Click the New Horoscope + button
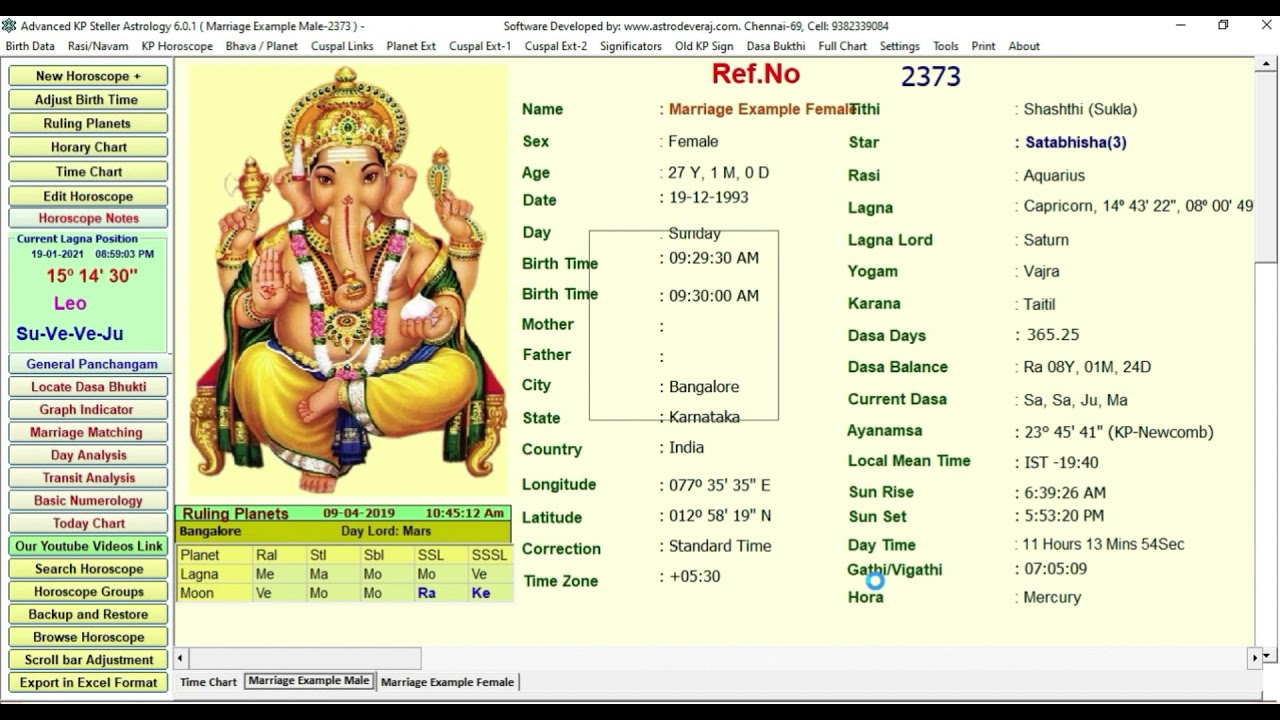This screenshot has height=720, width=1280. click(x=88, y=76)
